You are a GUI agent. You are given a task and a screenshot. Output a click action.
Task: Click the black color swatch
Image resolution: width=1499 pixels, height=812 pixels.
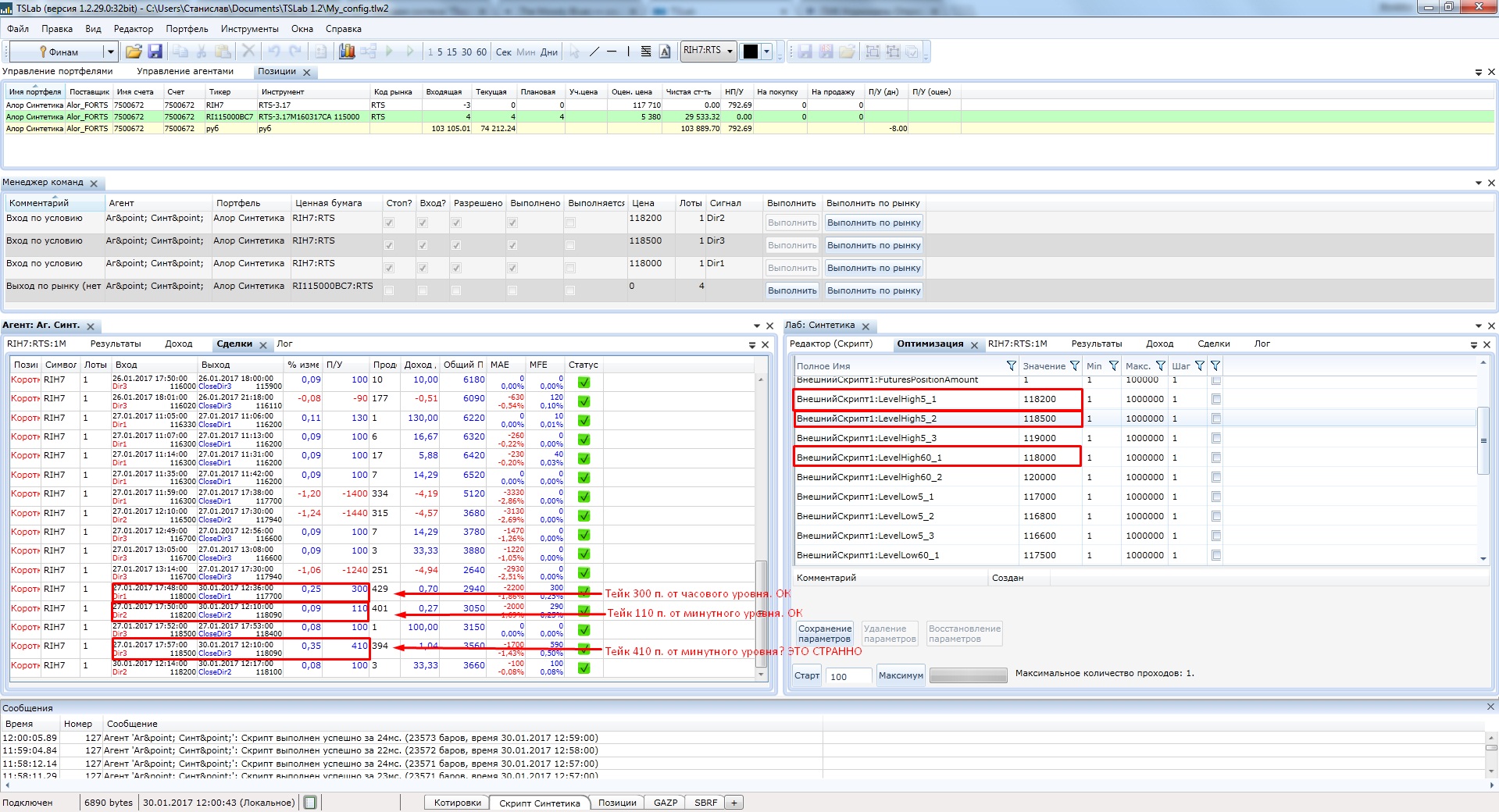[x=750, y=52]
